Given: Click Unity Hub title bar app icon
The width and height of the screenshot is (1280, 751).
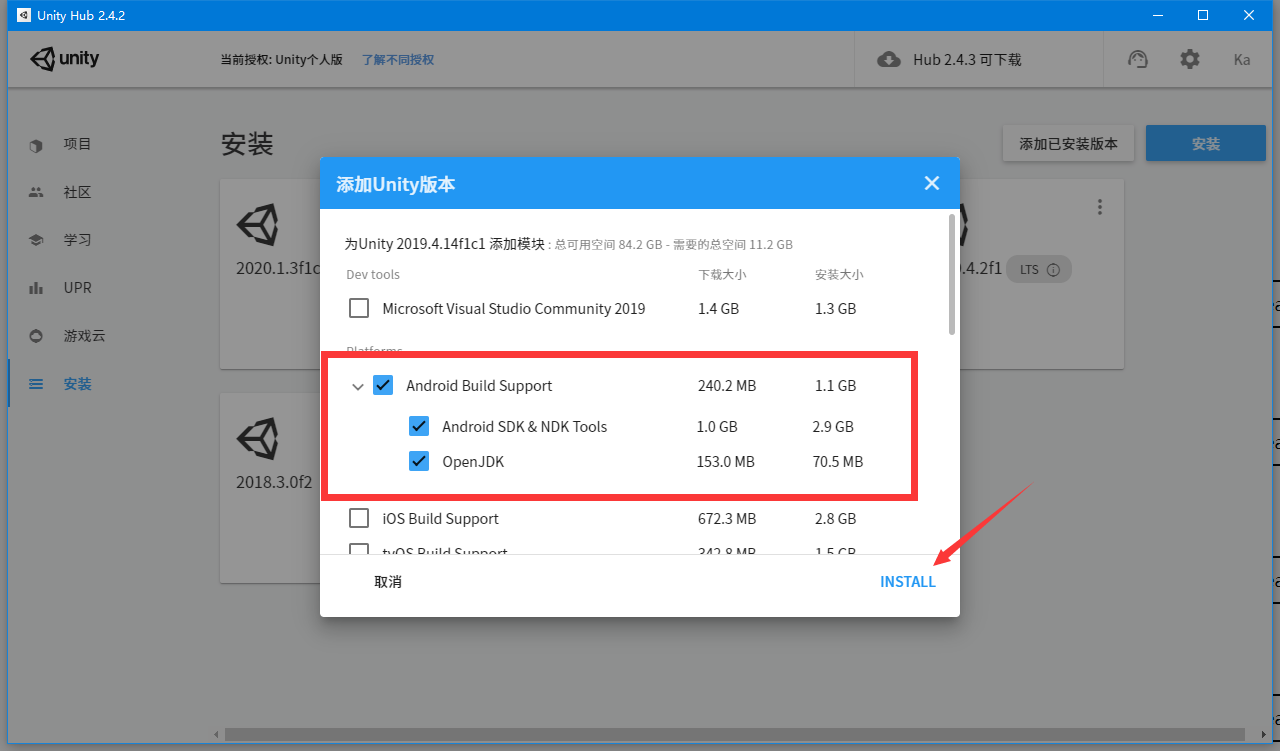Looking at the screenshot, I should (24, 15).
